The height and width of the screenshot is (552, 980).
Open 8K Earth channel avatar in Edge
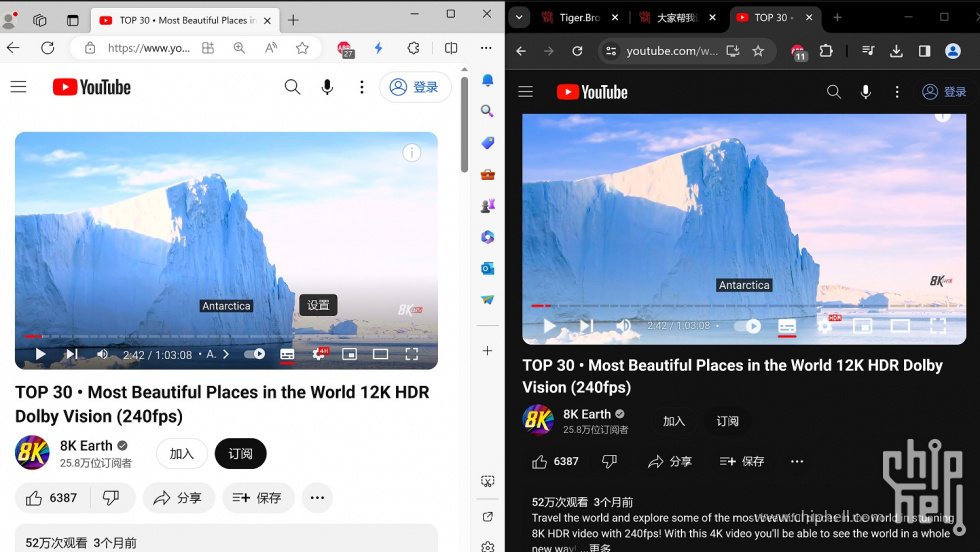tap(32, 453)
